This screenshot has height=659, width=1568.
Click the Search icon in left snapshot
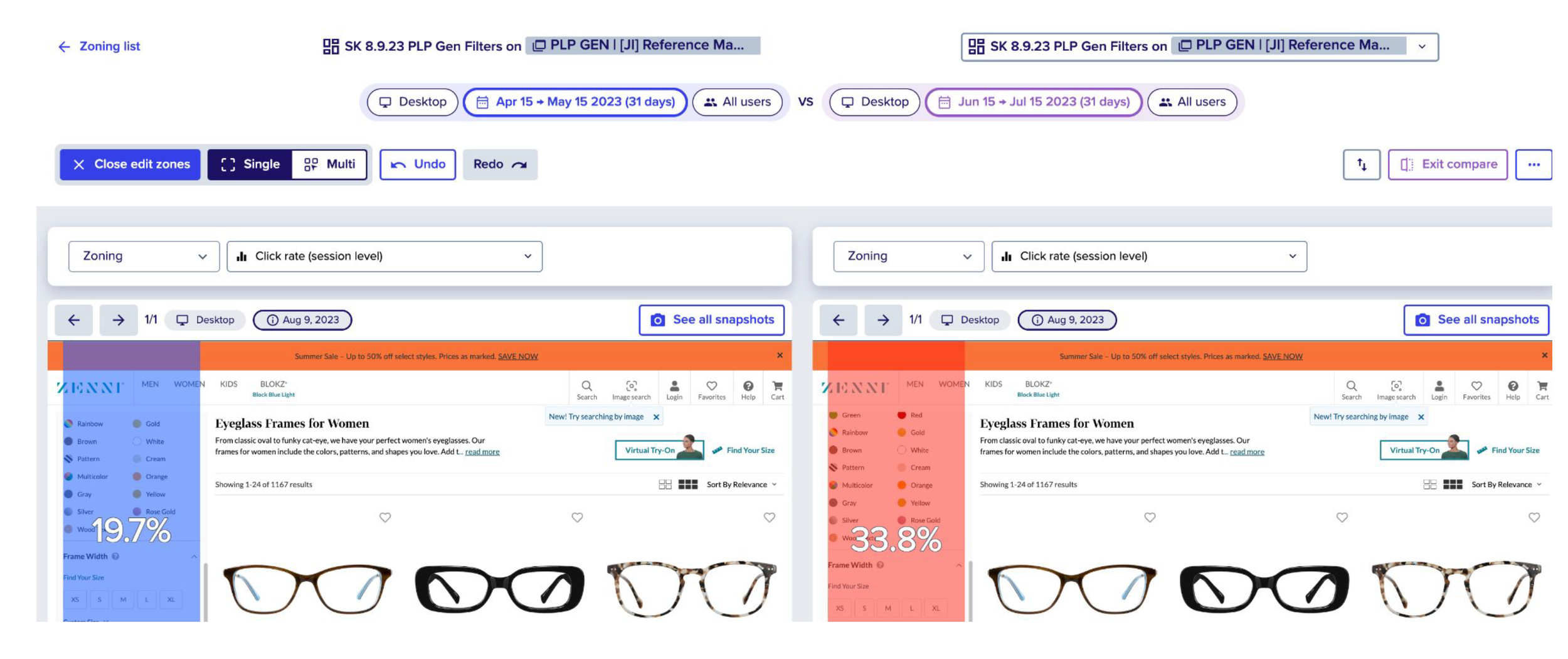586,390
